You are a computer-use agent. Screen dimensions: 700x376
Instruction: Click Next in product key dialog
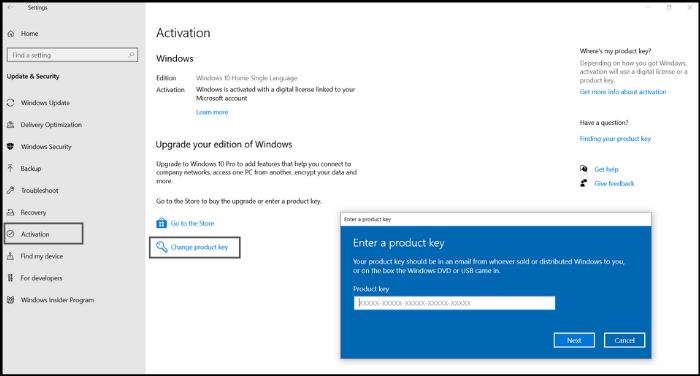[574, 340]
